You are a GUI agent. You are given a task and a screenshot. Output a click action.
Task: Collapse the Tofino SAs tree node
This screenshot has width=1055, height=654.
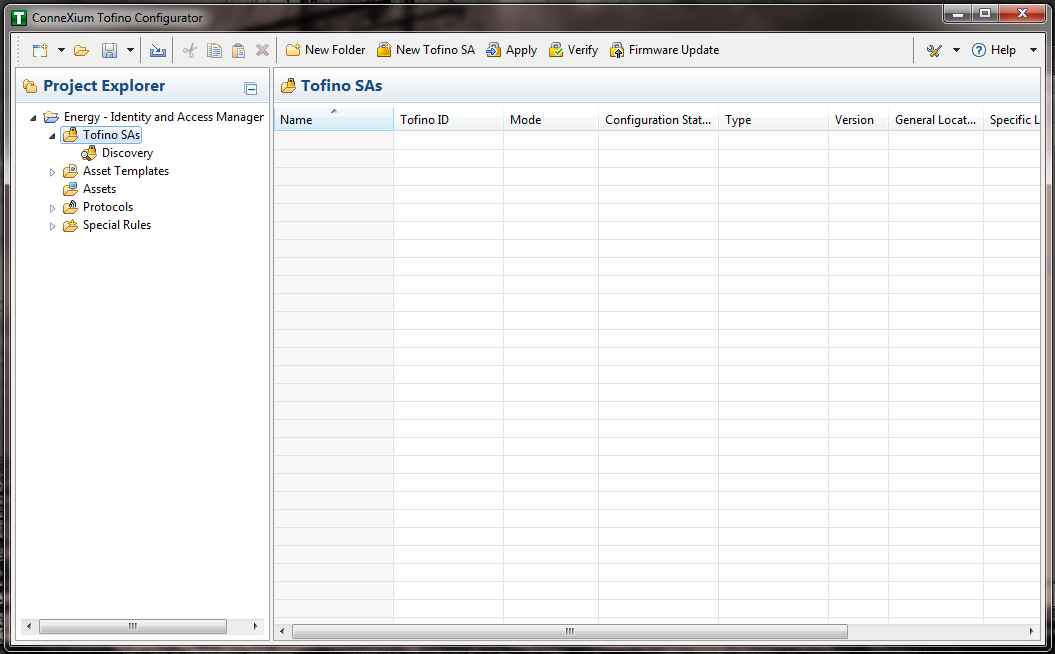pos(52,136)
